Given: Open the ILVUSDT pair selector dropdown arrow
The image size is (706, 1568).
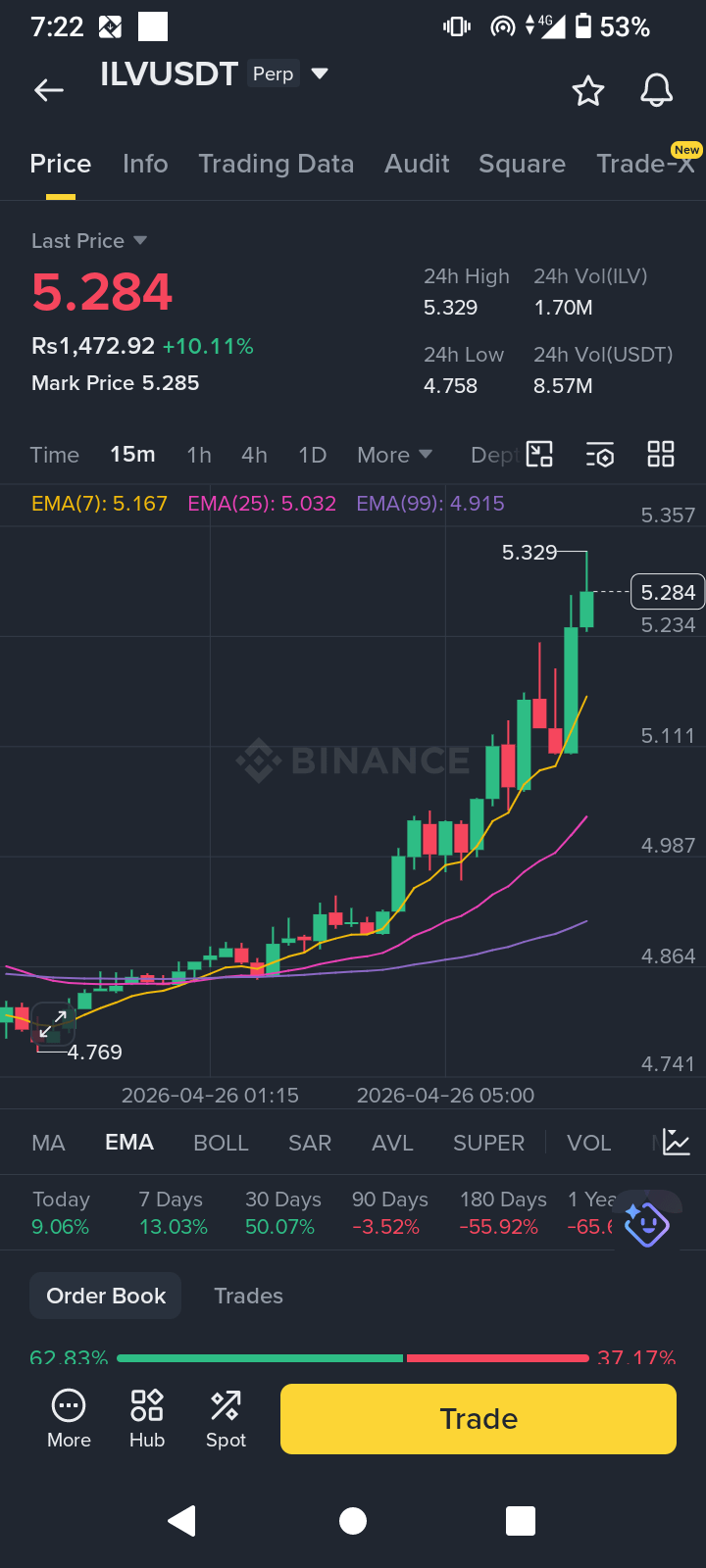Looking at the screenshot, I should click(319, 73).
